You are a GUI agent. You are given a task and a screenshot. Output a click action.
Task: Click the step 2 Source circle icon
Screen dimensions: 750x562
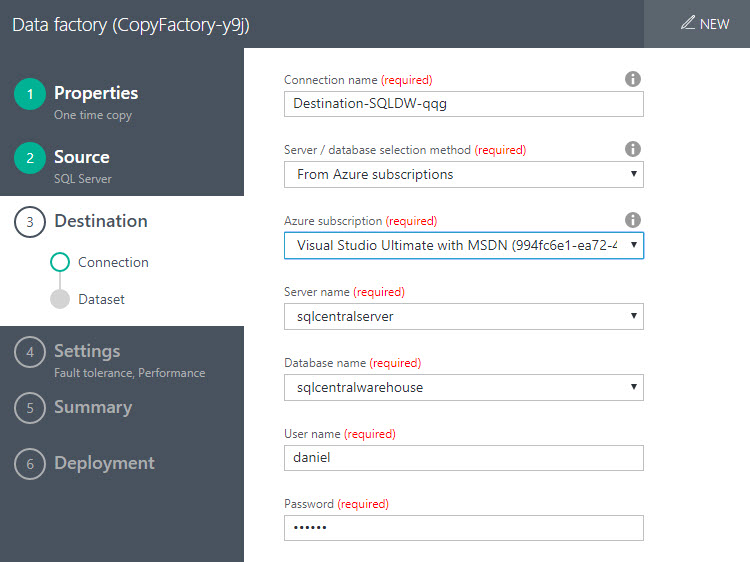(x=30, y=158)
